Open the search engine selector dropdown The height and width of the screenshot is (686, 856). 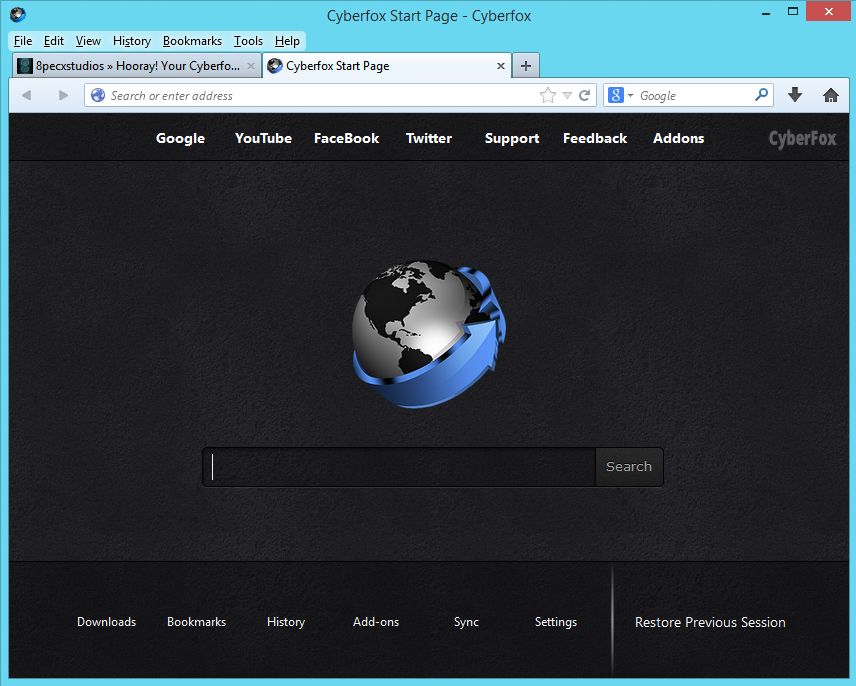(x=621, y=96)
